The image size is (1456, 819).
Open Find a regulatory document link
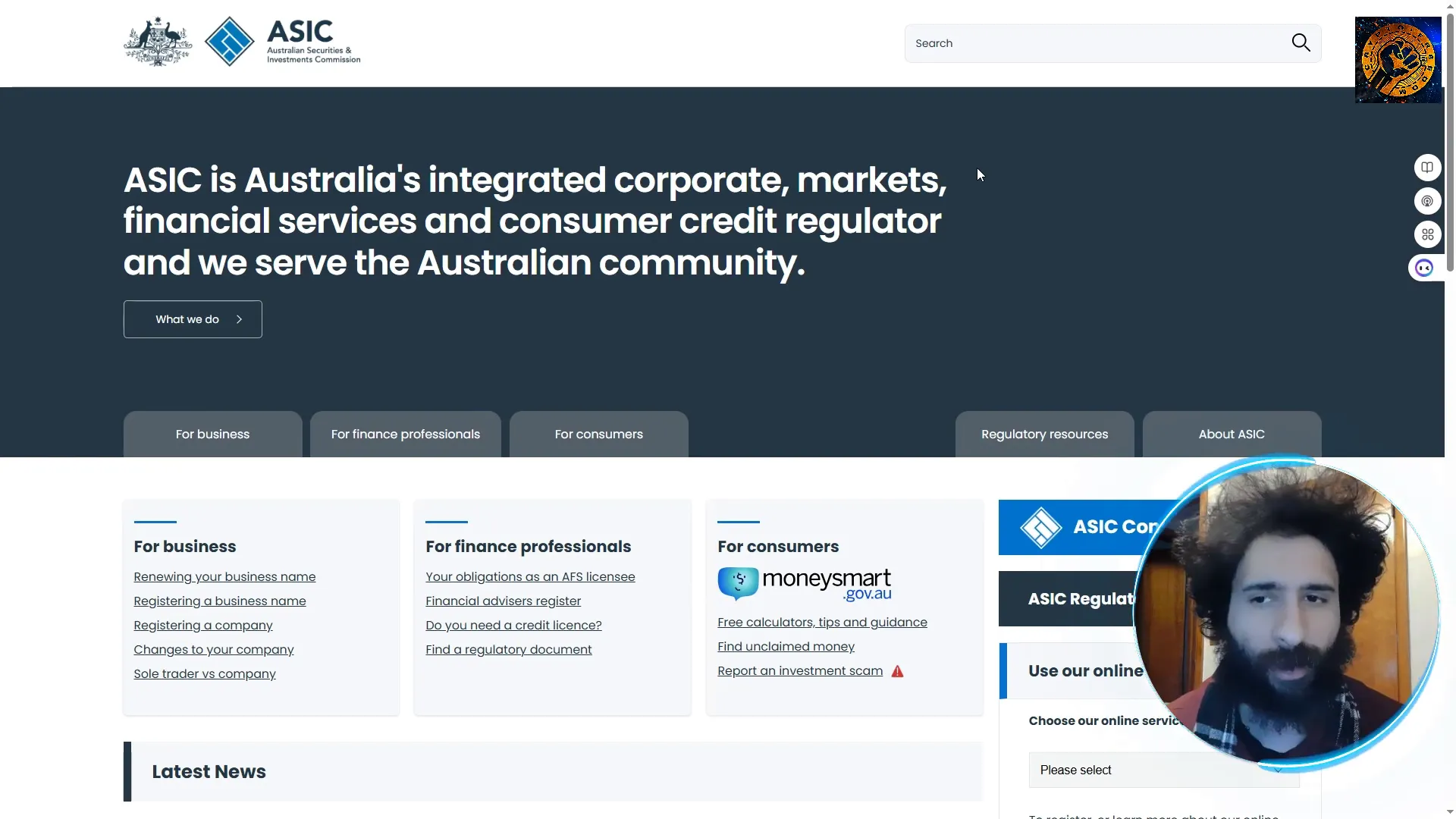tap(508, 649)
